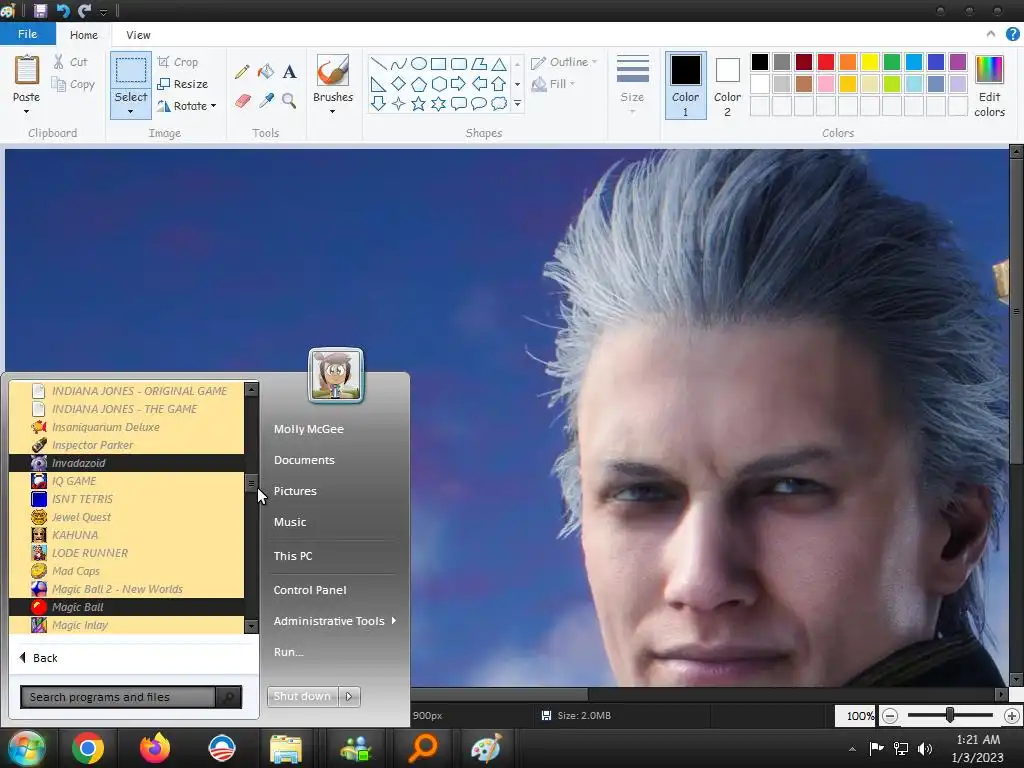Click the user account picture thumbnail
The height and width of the screenshot is (768, 1024).
click(x=336, y=376)
